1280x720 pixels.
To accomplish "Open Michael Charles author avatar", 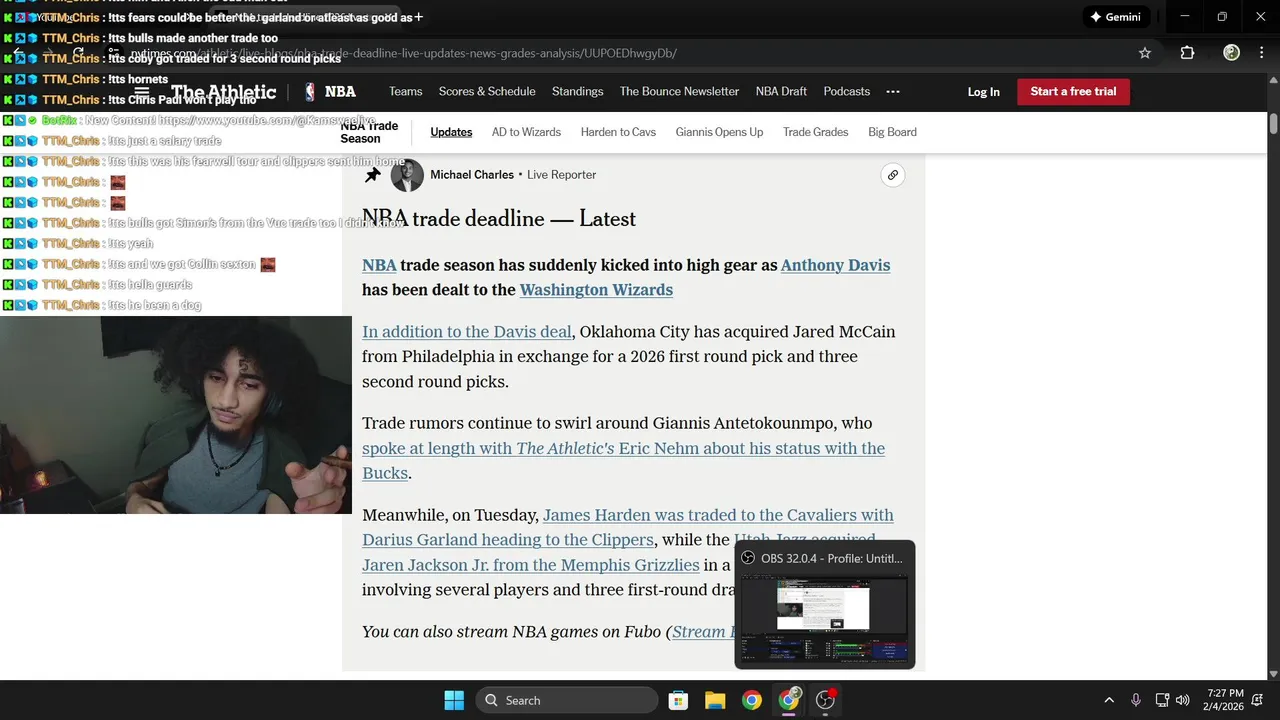I will pyautogui.click(x=407, y=175).
